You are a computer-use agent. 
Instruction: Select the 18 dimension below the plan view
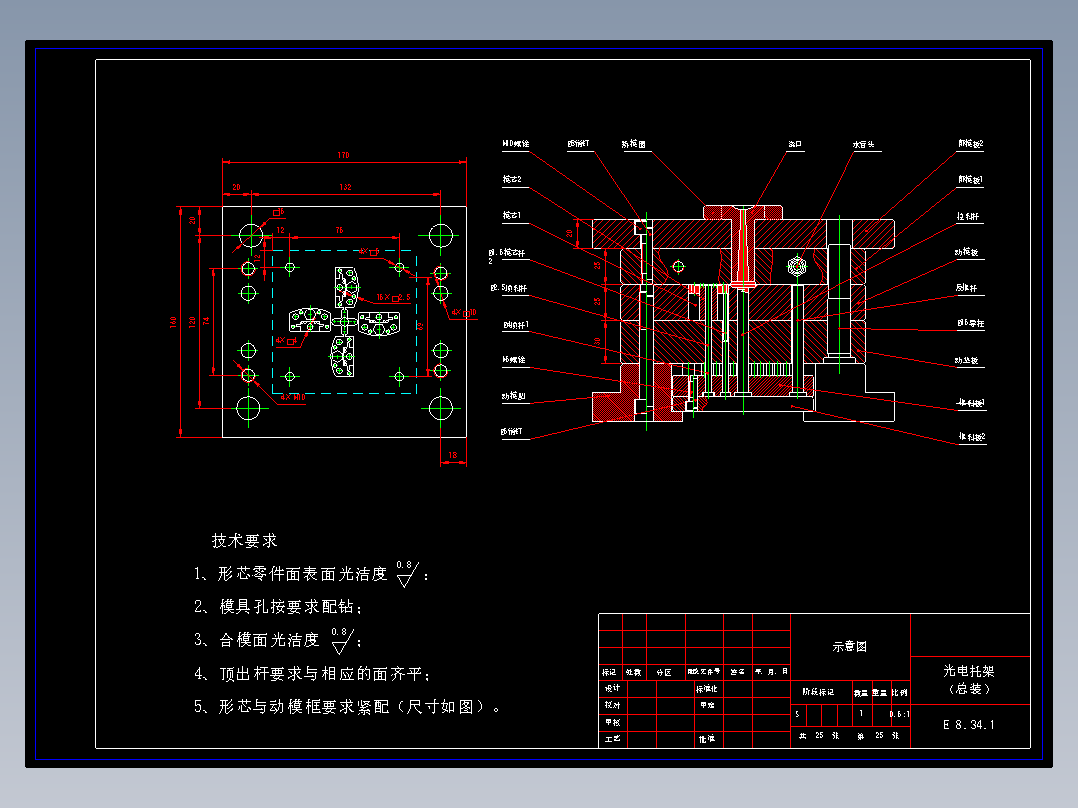[x=452, y=455]
